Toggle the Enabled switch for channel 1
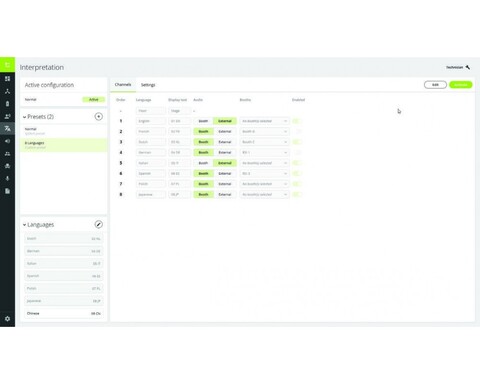 [297, 121]
